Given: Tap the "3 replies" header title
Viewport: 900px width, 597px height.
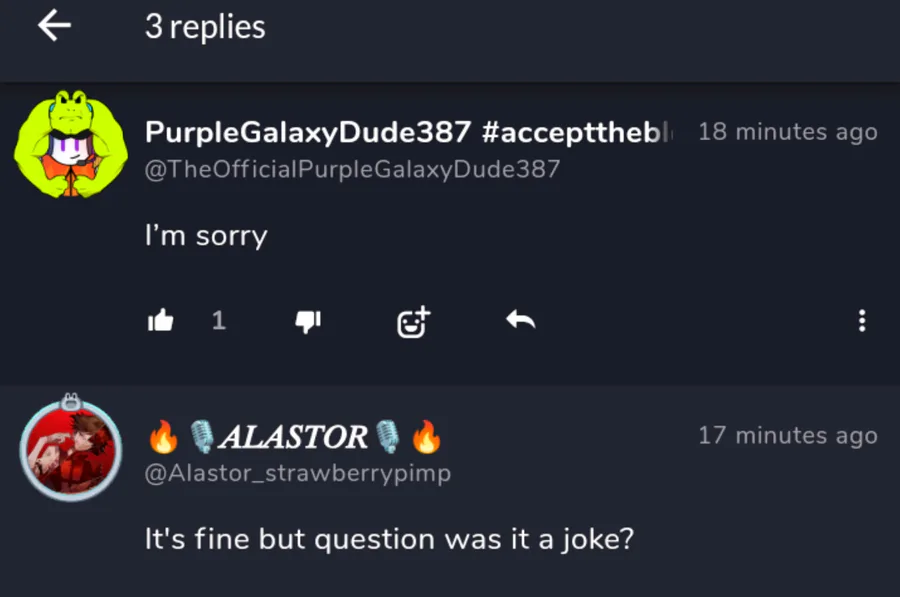Looking at the screenshot, I should (205, 27).
